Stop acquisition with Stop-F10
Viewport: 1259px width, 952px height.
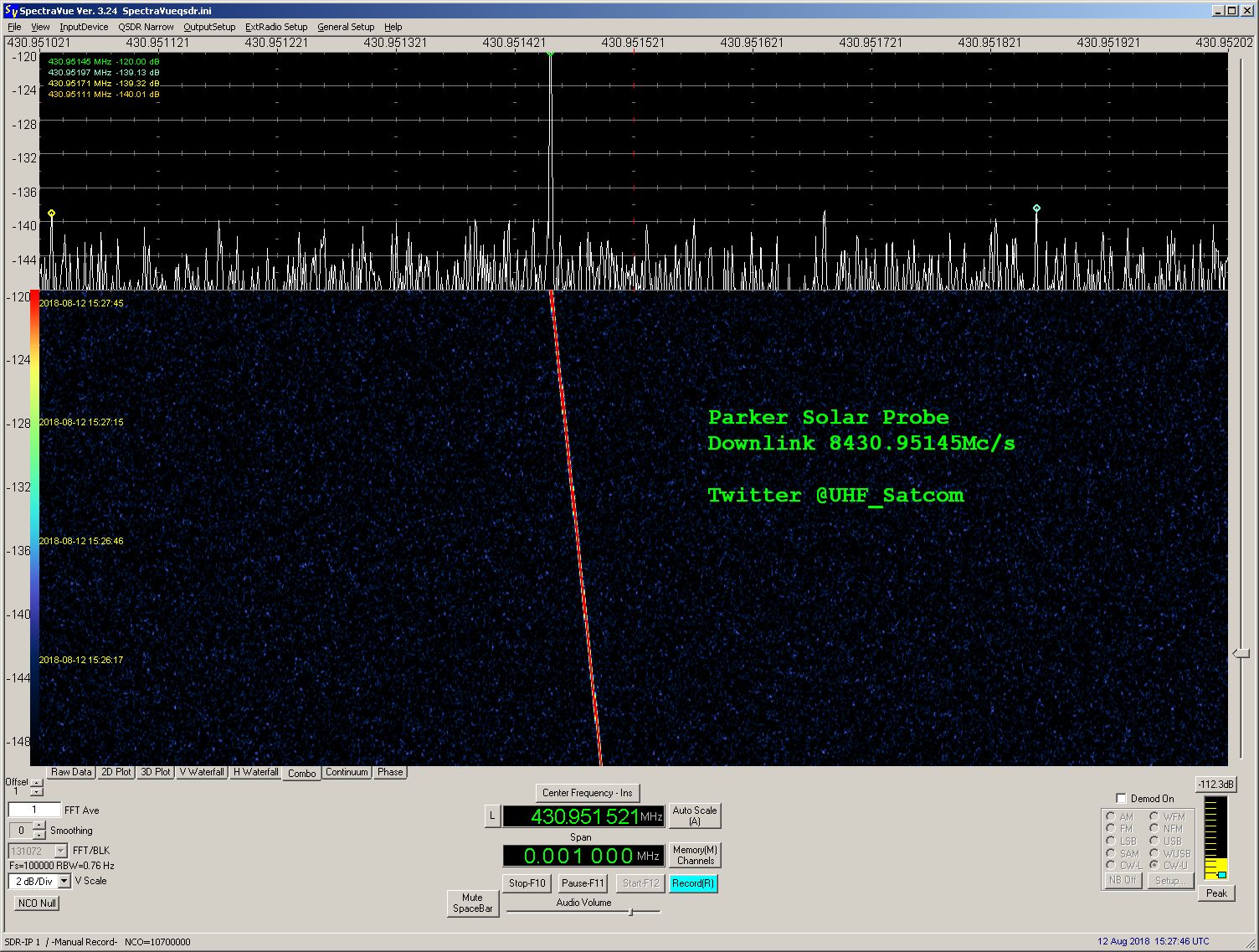(x=527, y=883)
